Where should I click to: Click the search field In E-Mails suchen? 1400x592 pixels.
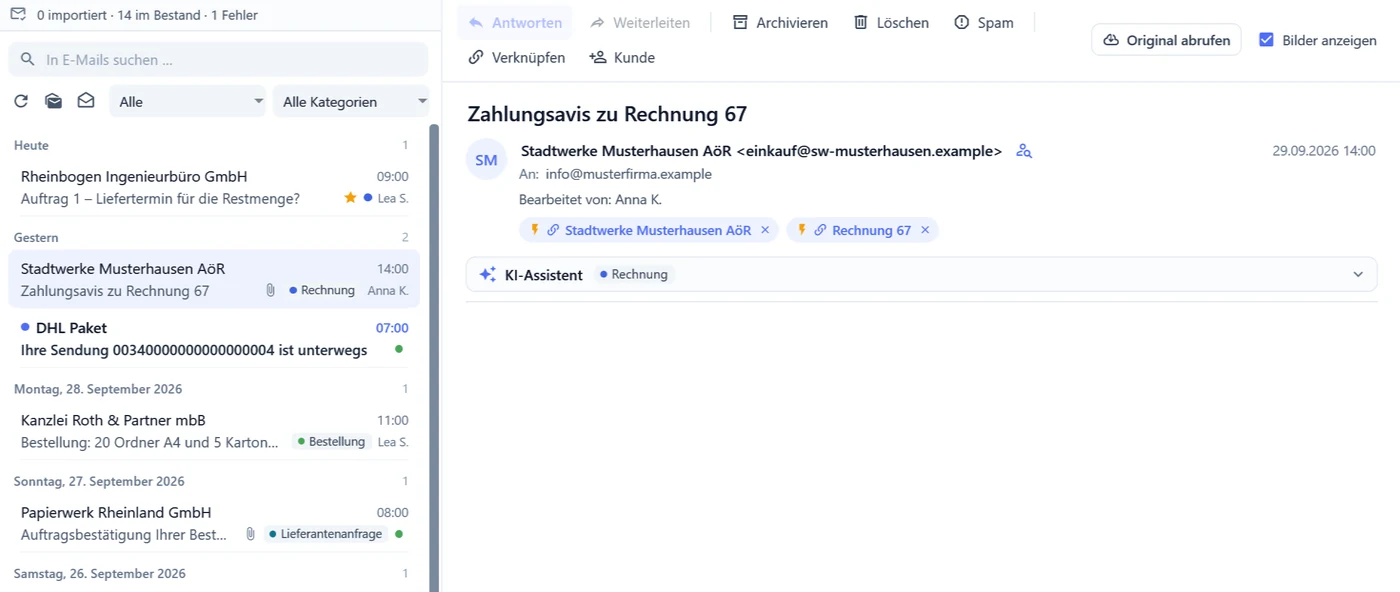(218, 60)
